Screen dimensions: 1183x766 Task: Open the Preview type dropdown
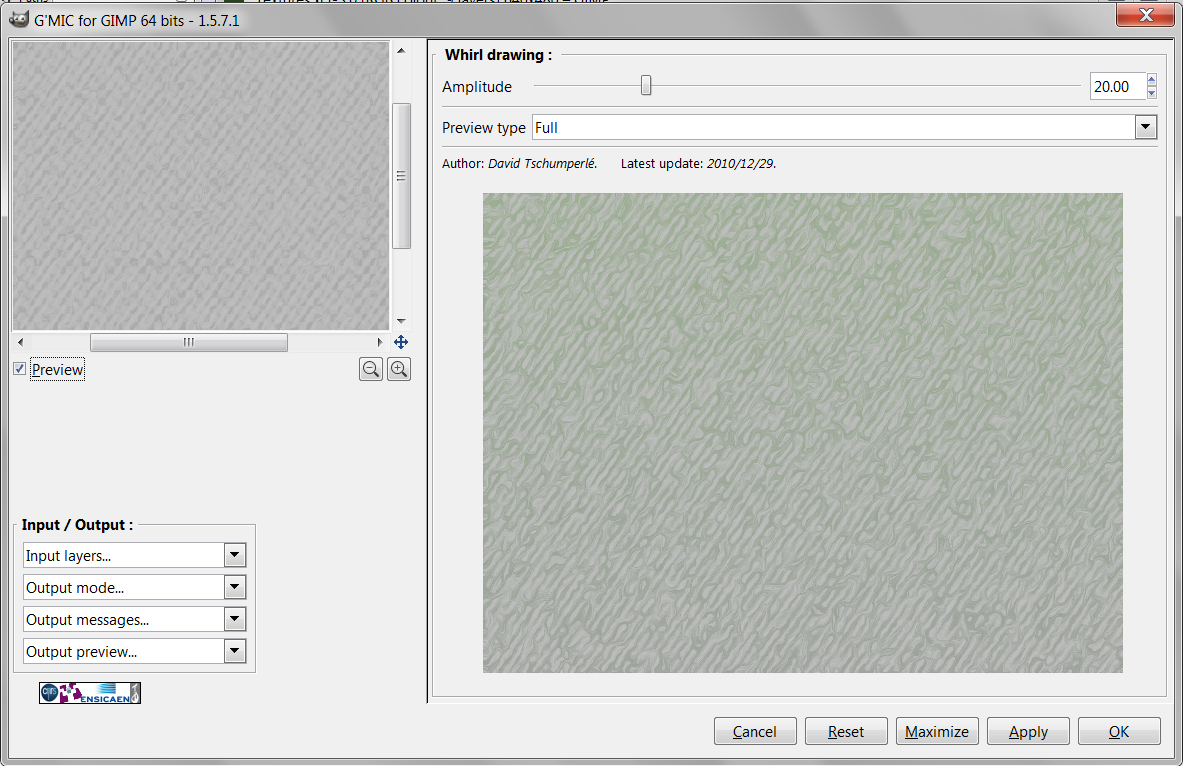[1144, 127]
